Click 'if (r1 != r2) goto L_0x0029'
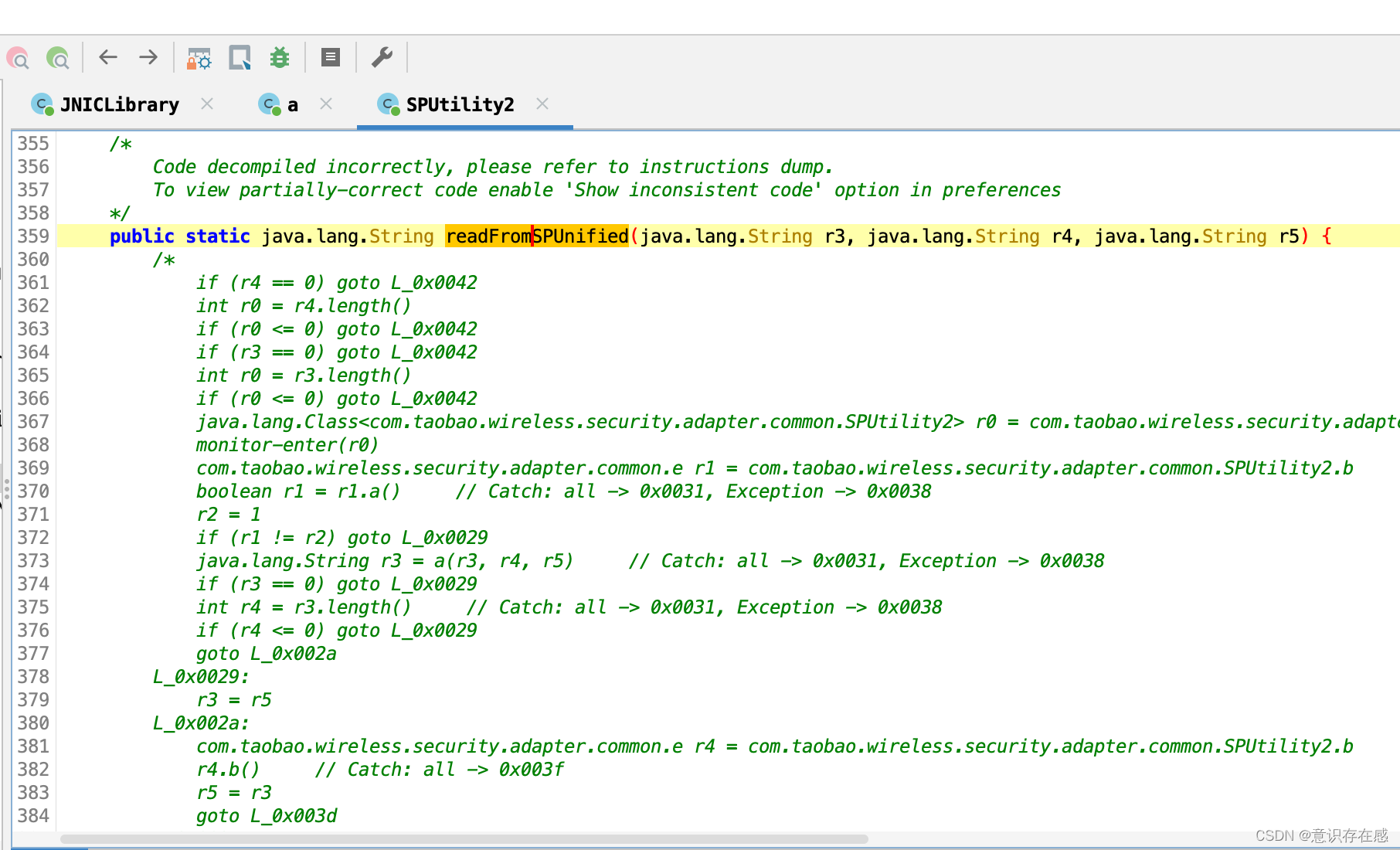 (342, 538)
